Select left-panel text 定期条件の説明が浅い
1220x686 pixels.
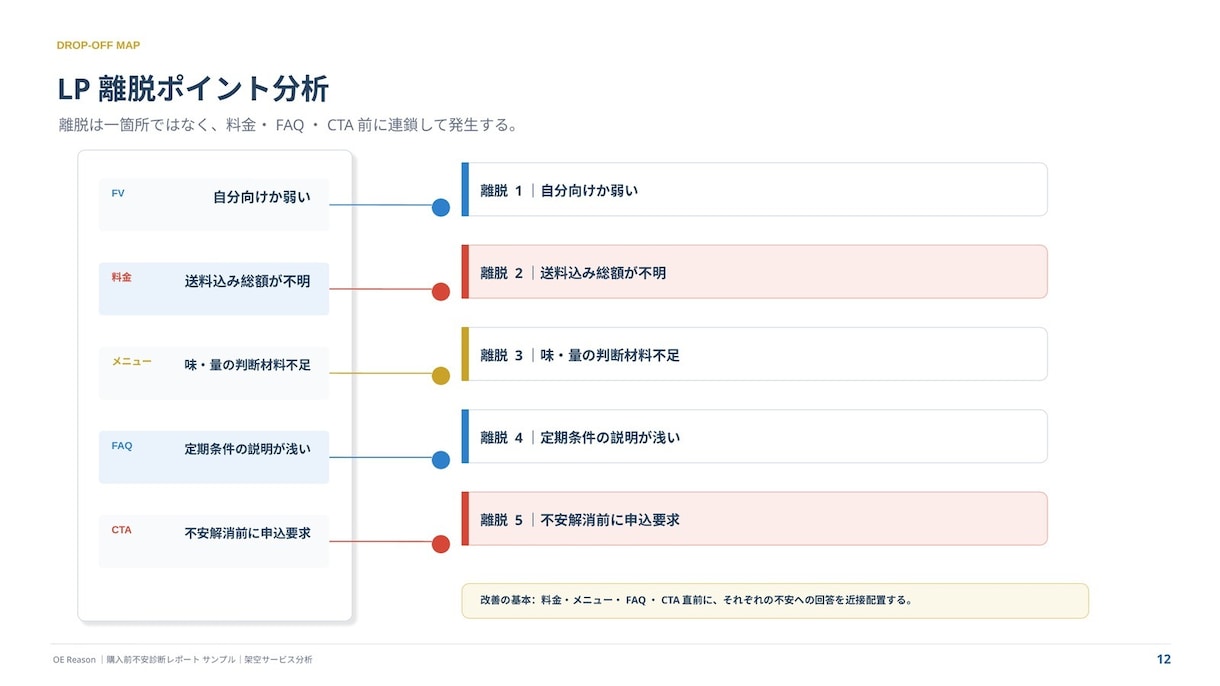click(248, 449)
